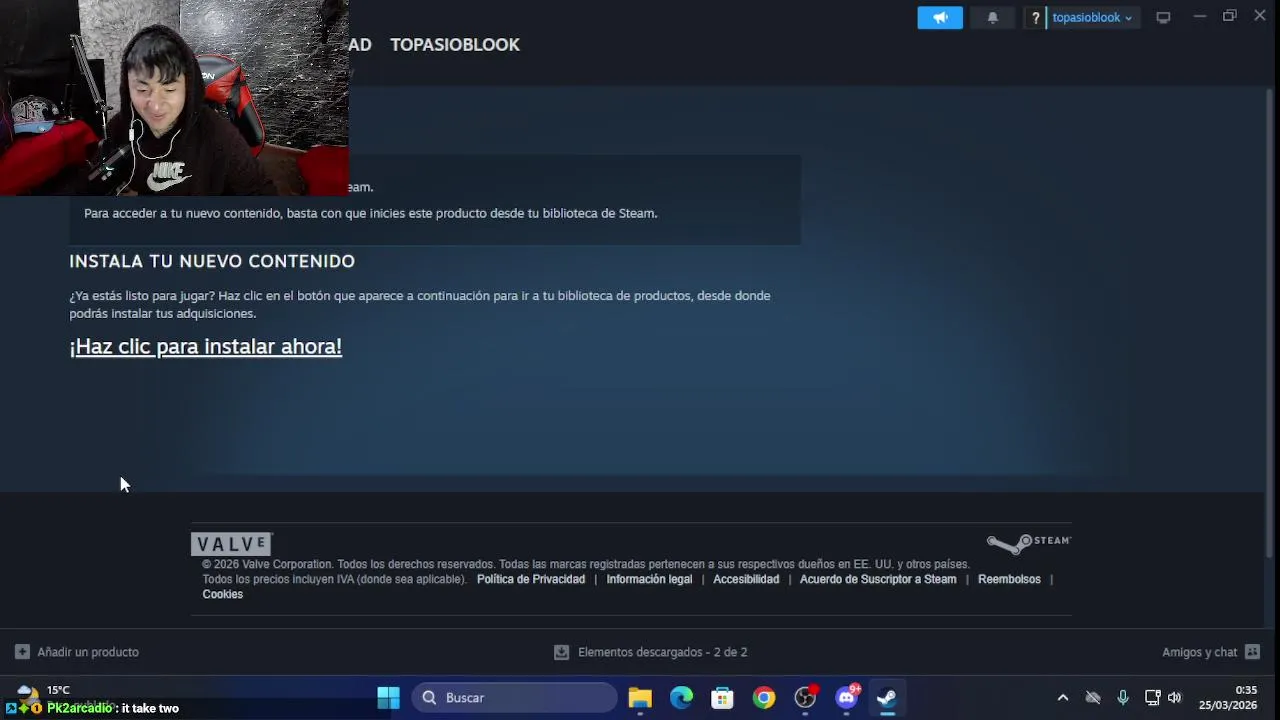Click the install now link
Image resolution: width=1280 pixels, height=720 pixels.
coord(205,346)
